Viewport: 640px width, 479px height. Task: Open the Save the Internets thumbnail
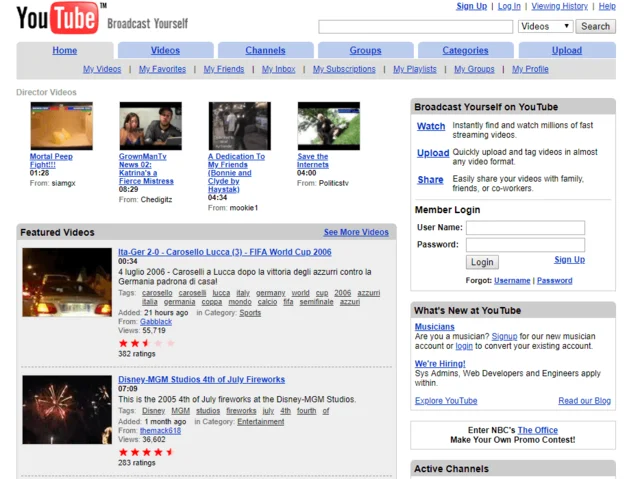(x=329, y=126)
